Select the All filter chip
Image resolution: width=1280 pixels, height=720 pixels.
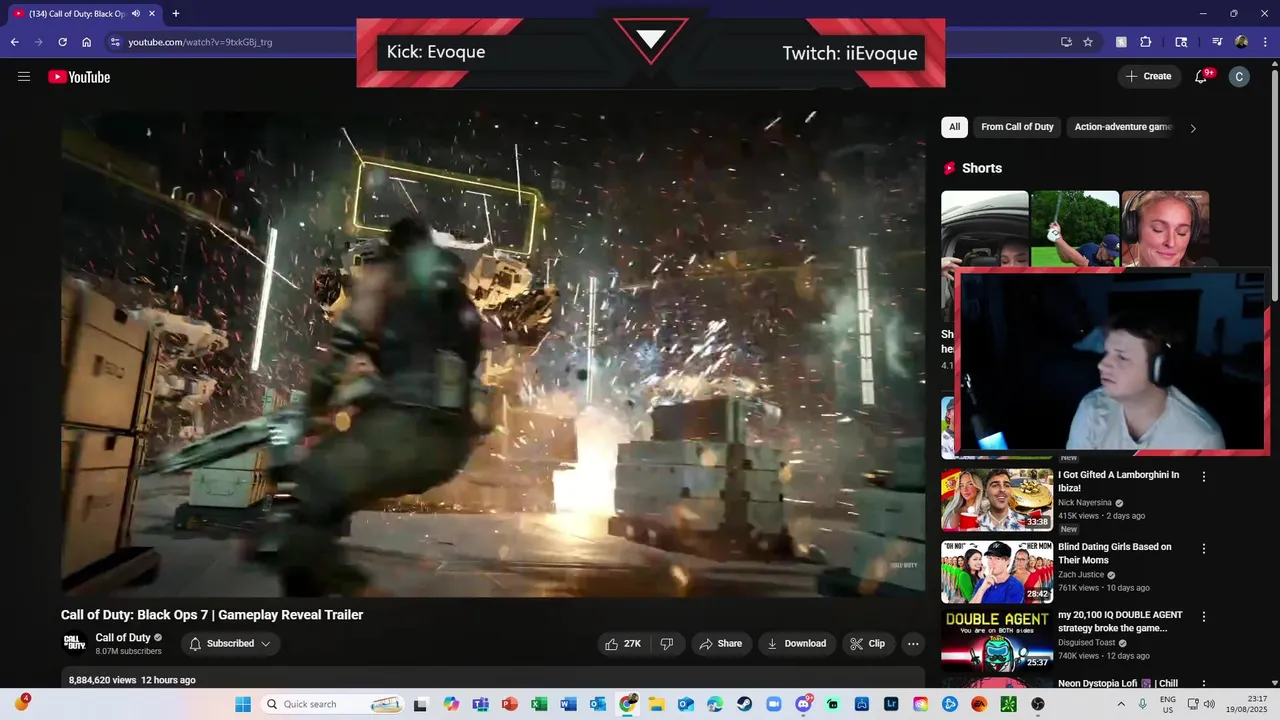954,127
